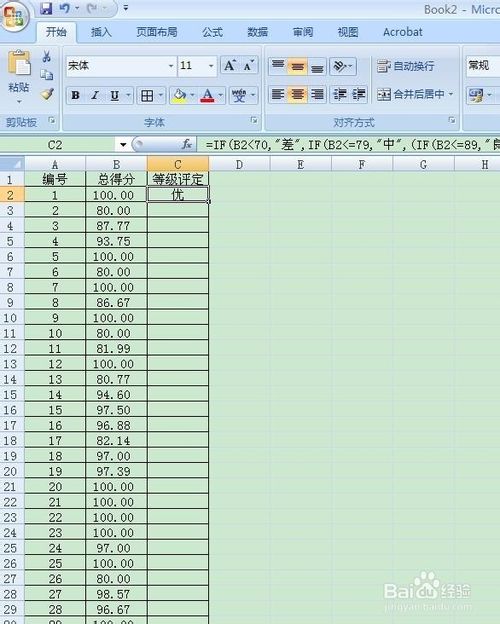The image size is (500, 624).
Task: Align text to top of cell
Action: coord(278,66)
